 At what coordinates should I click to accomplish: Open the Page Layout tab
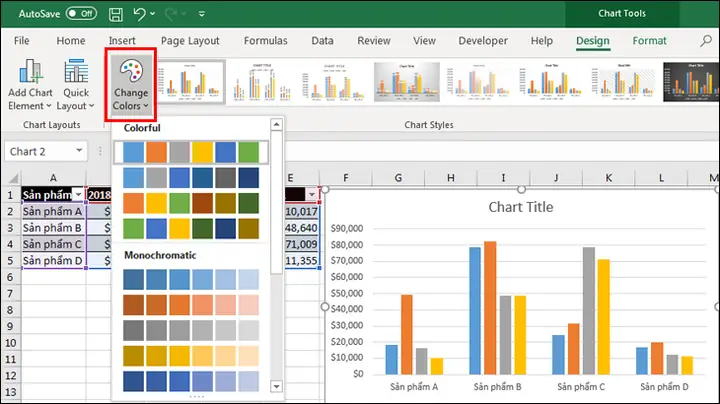click(190, 40)
